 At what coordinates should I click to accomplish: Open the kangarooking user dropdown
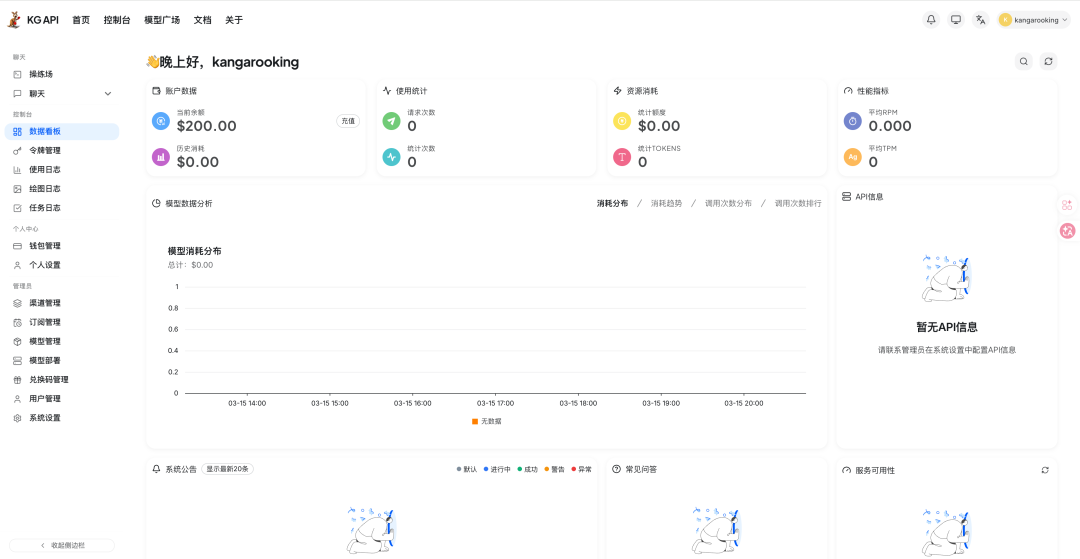tap(1034, 20)
